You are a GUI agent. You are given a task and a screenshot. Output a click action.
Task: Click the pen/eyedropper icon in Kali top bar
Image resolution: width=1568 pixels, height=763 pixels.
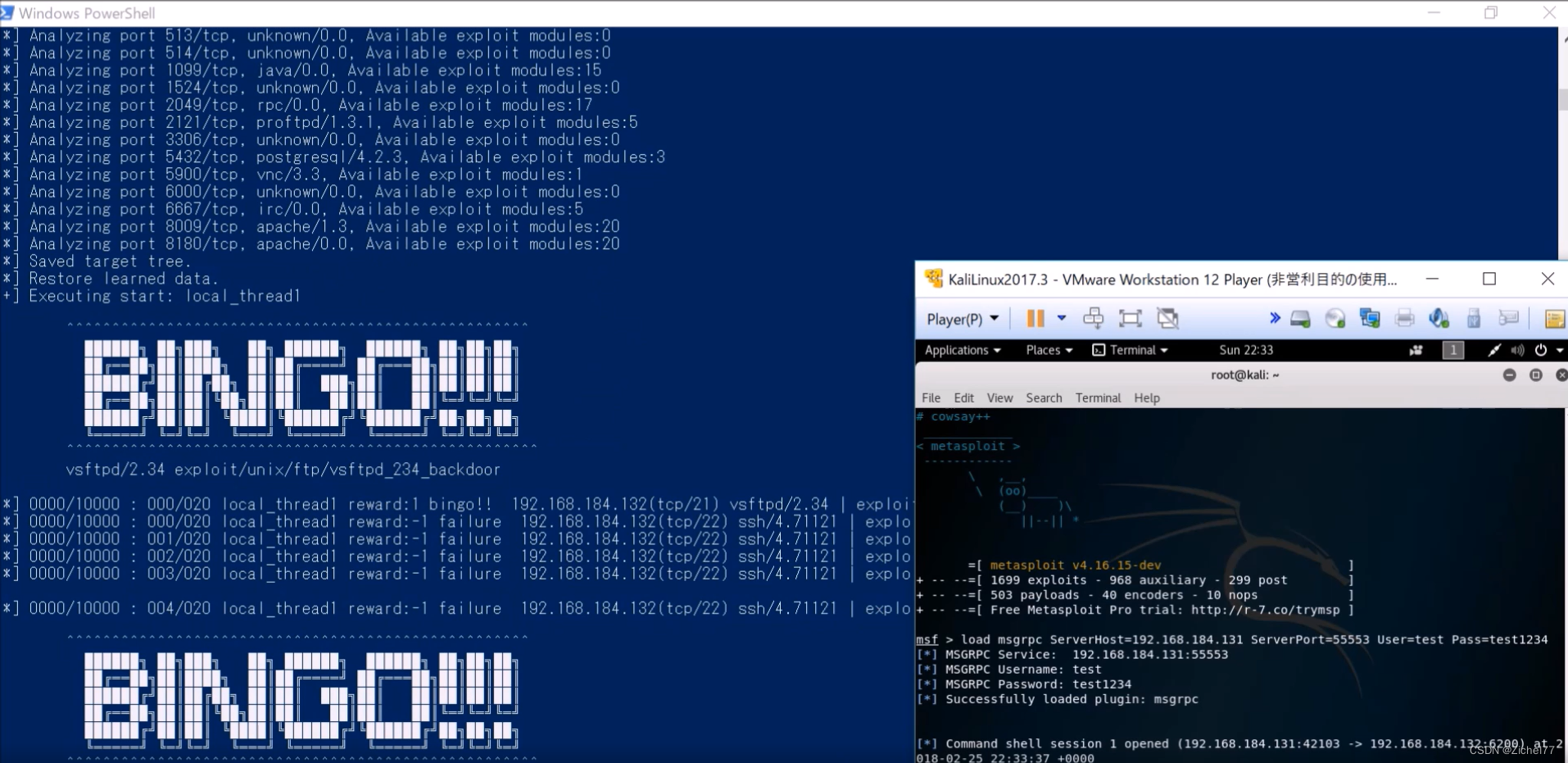pos(1494,350)
